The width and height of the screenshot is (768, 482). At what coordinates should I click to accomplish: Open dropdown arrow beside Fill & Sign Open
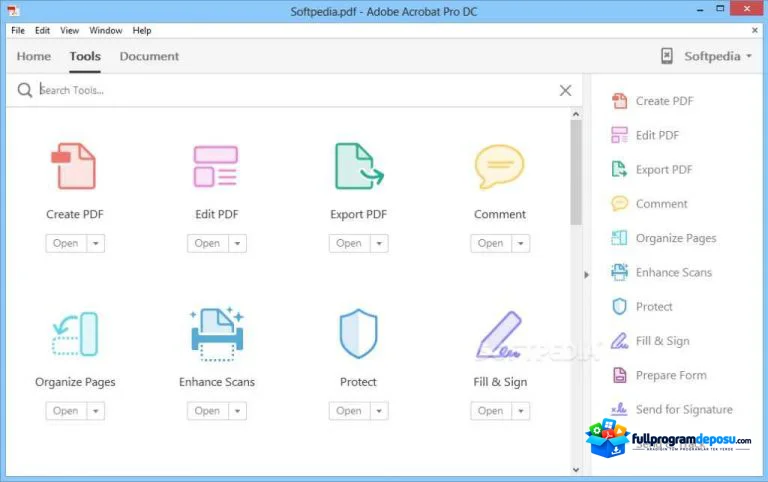[521, 411]
